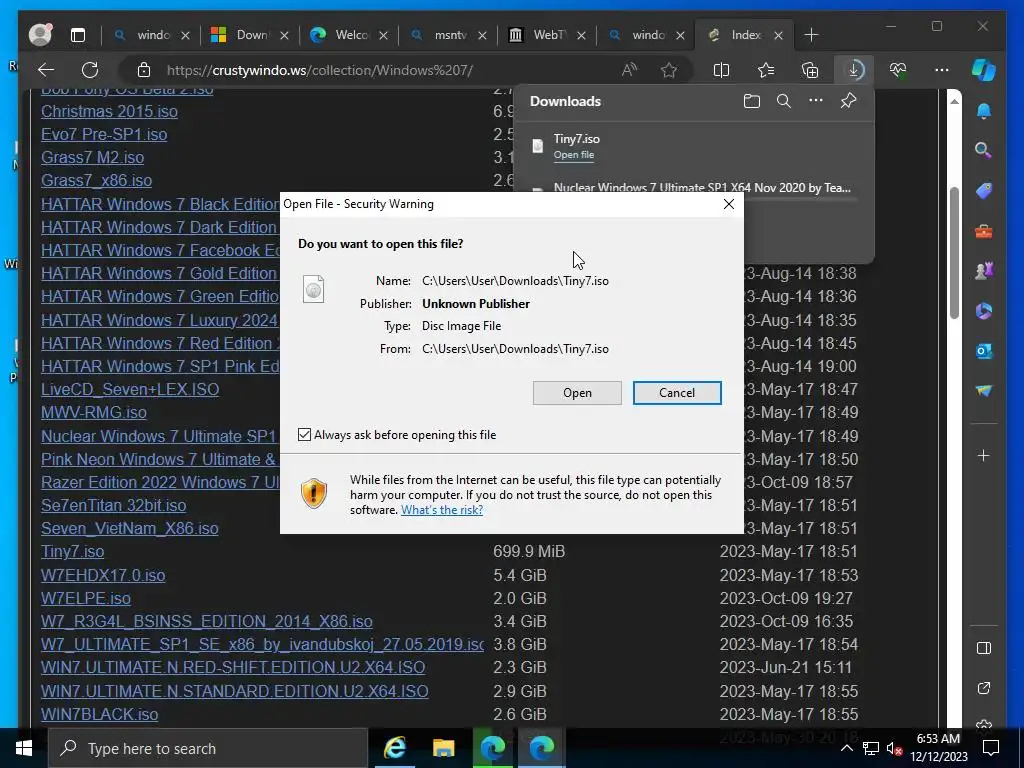The width and height of the screenshot is (1024, 768).
Task: Open the Collections icon
Action: point(810,70)
